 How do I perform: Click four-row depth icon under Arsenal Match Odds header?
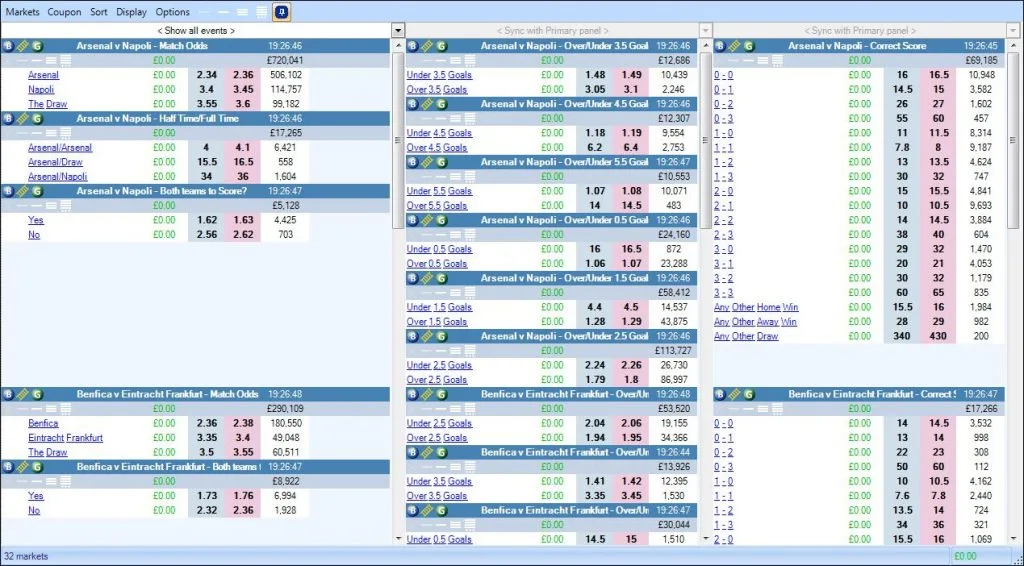pos(65,60)
